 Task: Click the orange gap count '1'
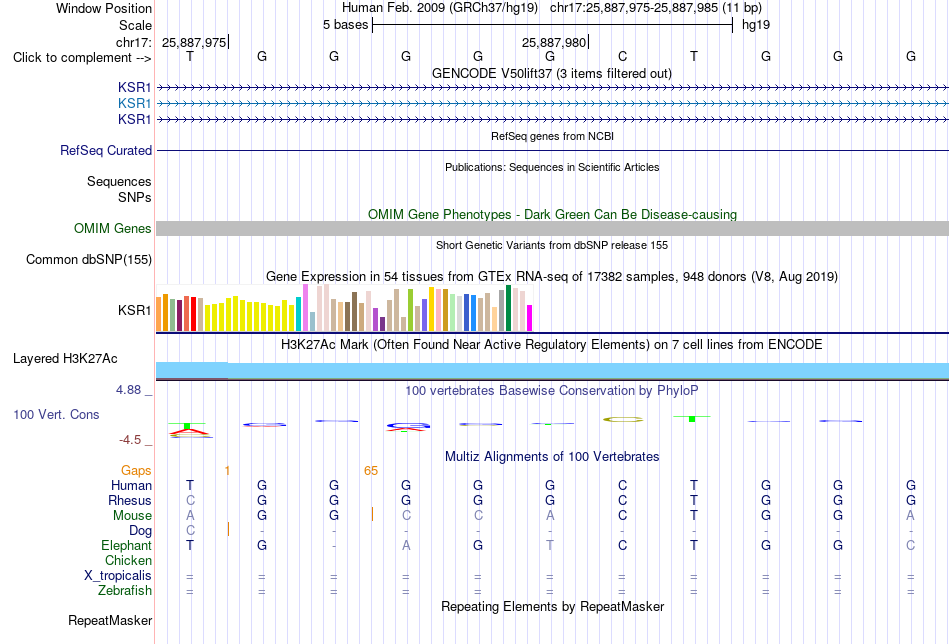[227, 471]
